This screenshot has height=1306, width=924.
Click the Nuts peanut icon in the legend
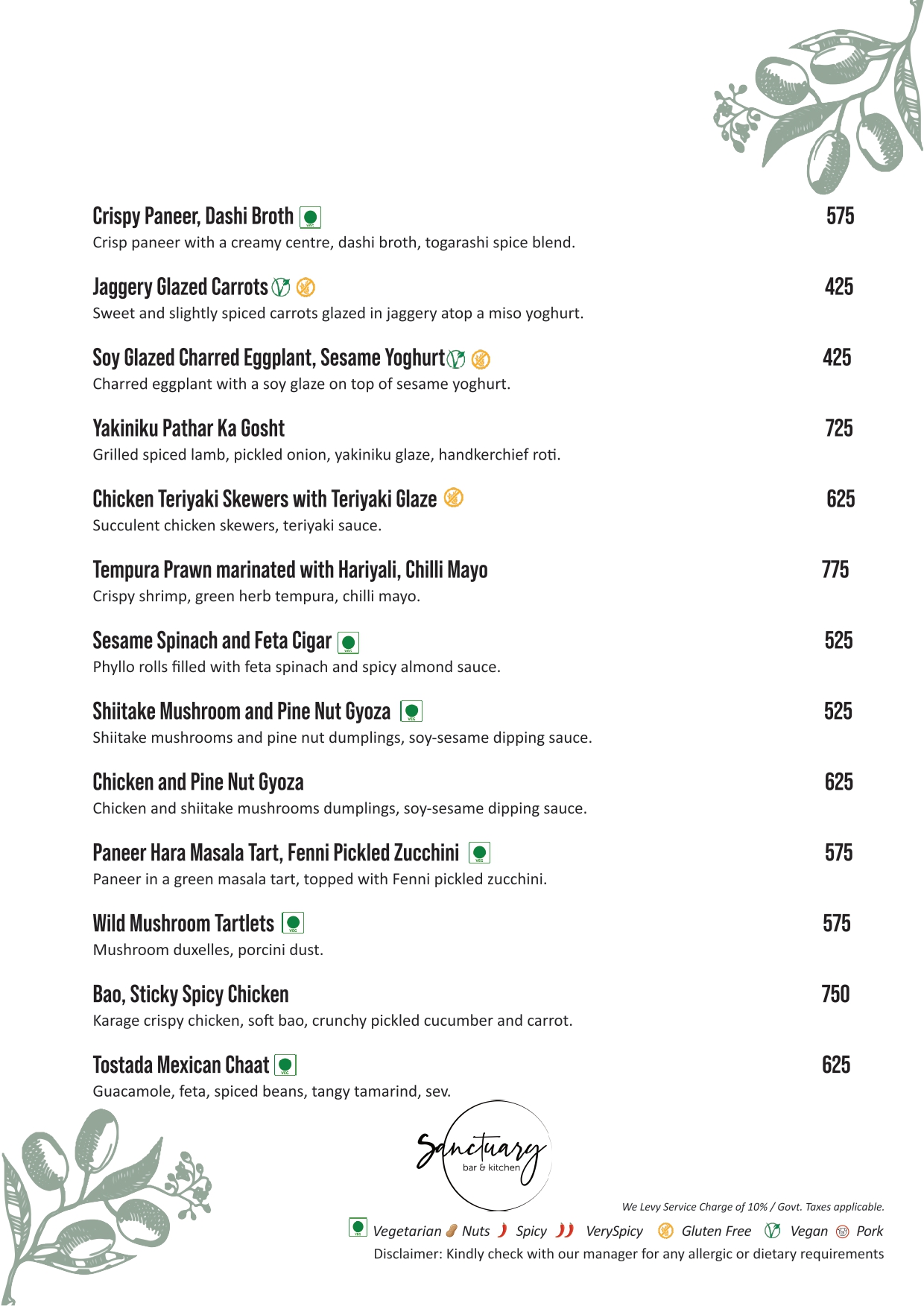click(452, 1230)
